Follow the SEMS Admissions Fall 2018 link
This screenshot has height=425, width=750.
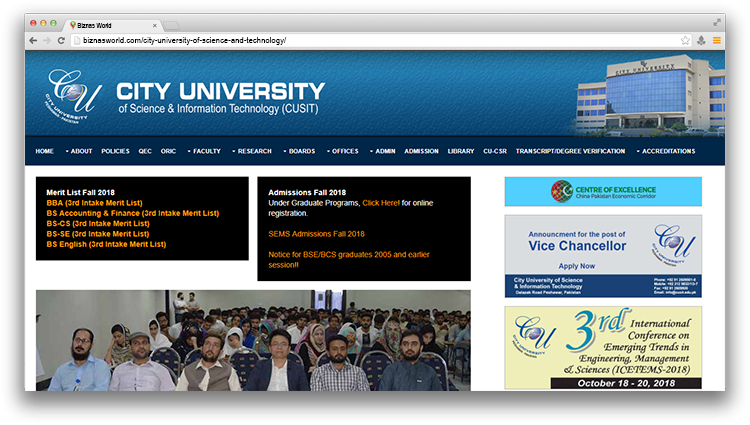[x=316, y=233]
